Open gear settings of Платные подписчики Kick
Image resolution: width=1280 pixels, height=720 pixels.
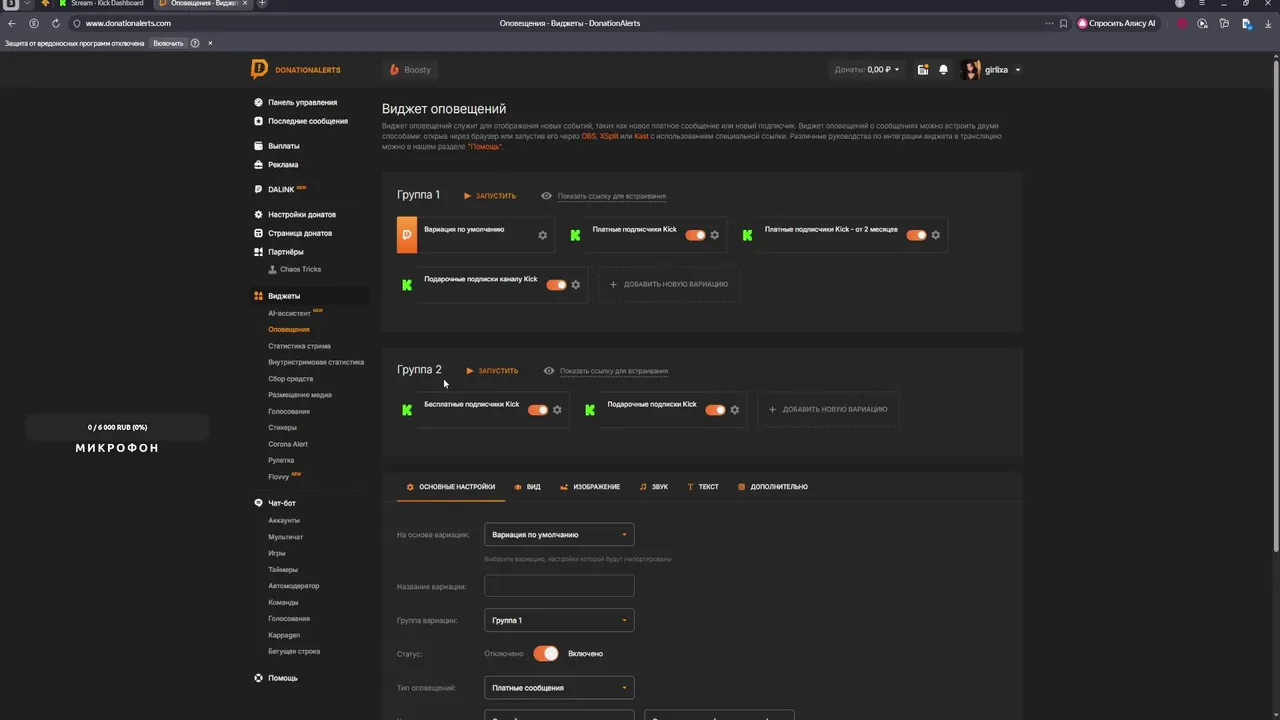pyautogui.click(x=714, y=235)
